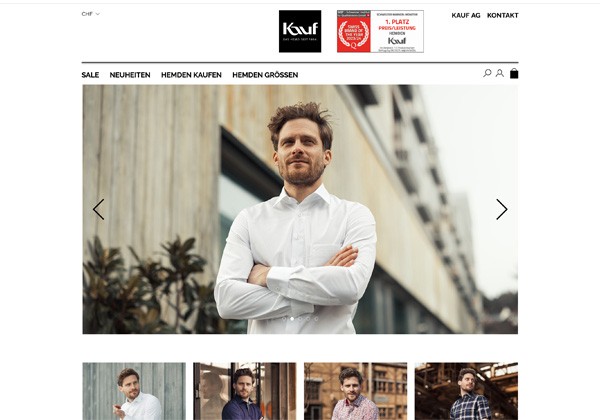Viewport: 600px width, 420px height.
Task: Expand HEMDEN GRÖSSEN menu
Action: click(265, 75)
